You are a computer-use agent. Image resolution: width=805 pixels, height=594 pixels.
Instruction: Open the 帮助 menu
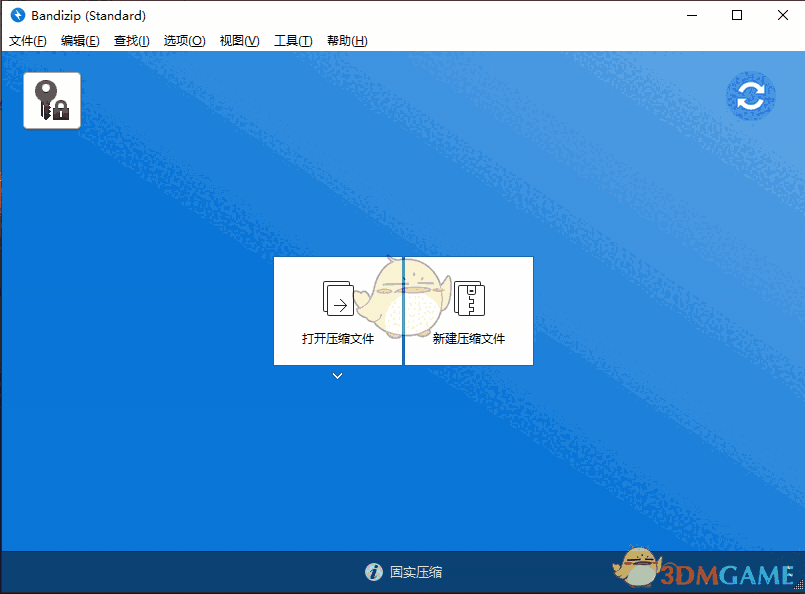tap(347, 40)
